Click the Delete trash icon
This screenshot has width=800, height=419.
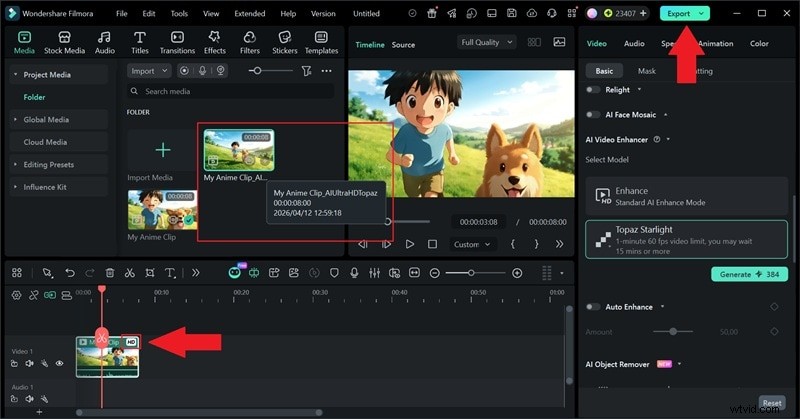click(x=110, y=273)
